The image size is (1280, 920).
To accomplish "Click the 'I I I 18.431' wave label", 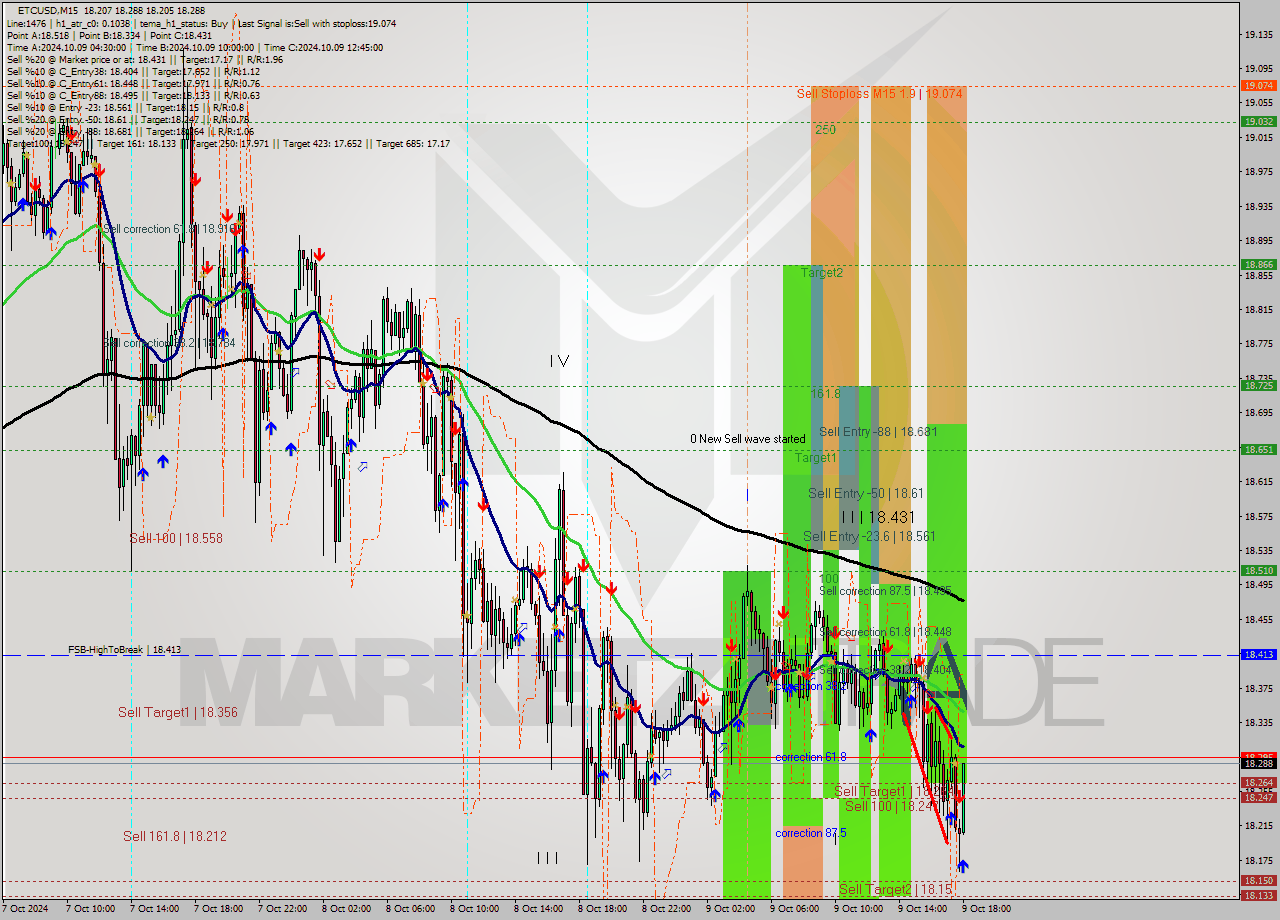I will click(877, 517).
